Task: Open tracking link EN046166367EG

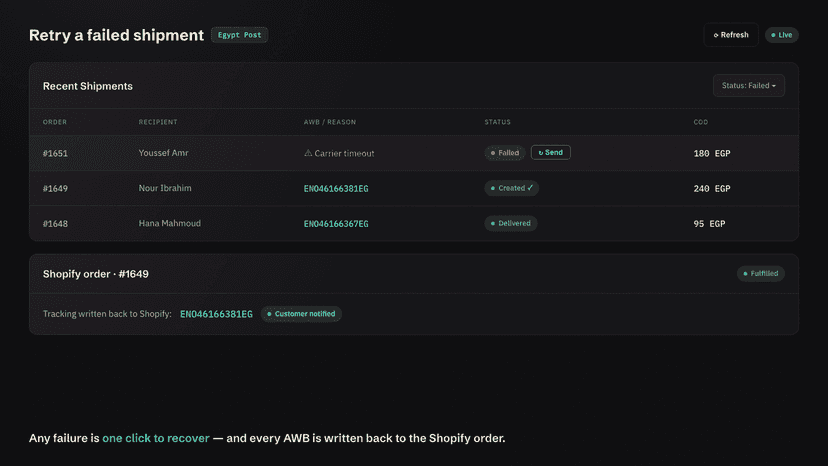Action: (336, 224)
